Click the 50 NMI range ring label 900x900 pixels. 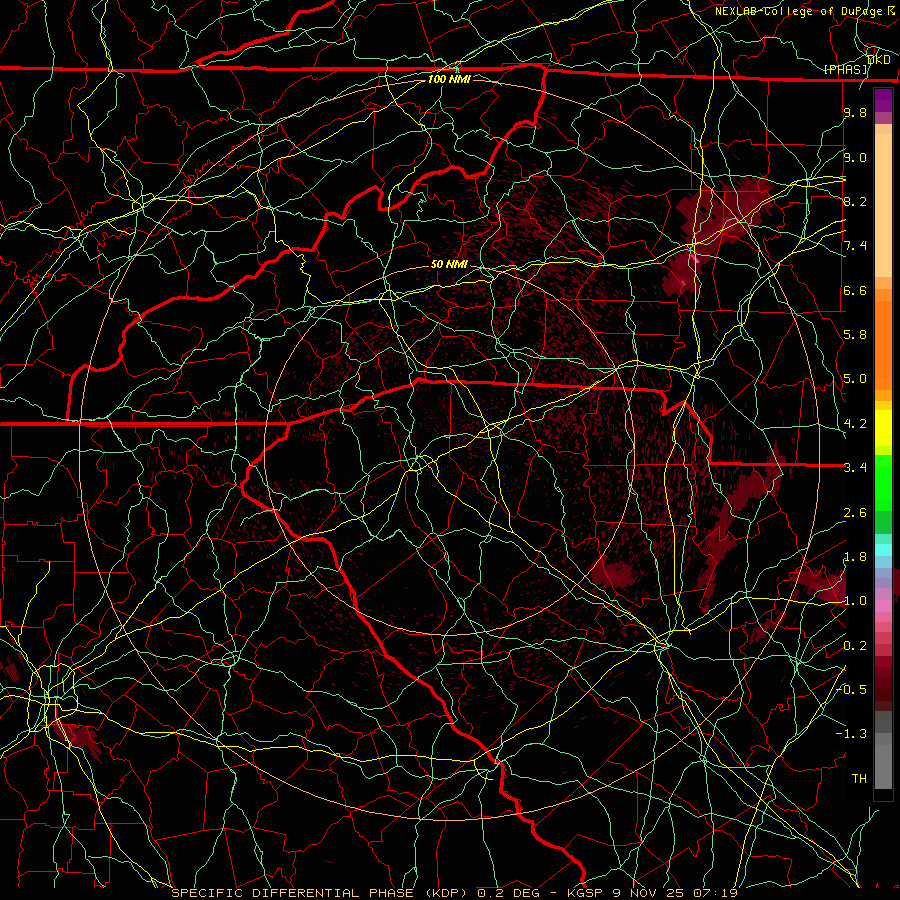449,264
